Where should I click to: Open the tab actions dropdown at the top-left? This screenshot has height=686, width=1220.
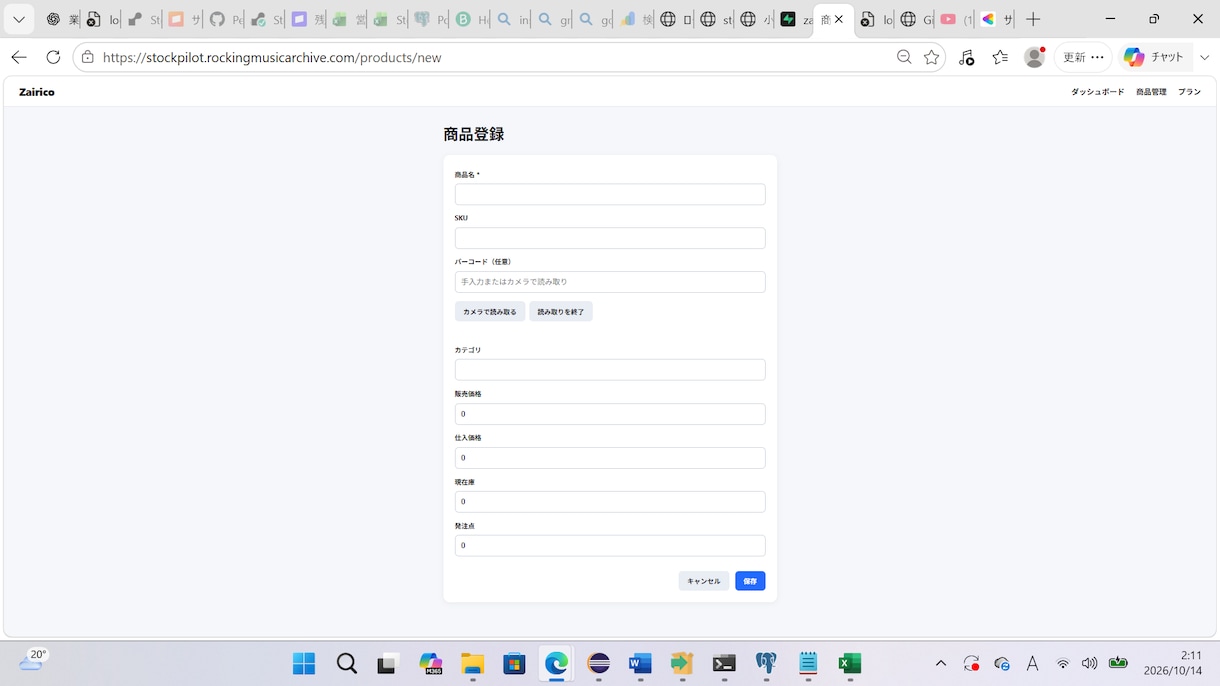click(18, 19)
